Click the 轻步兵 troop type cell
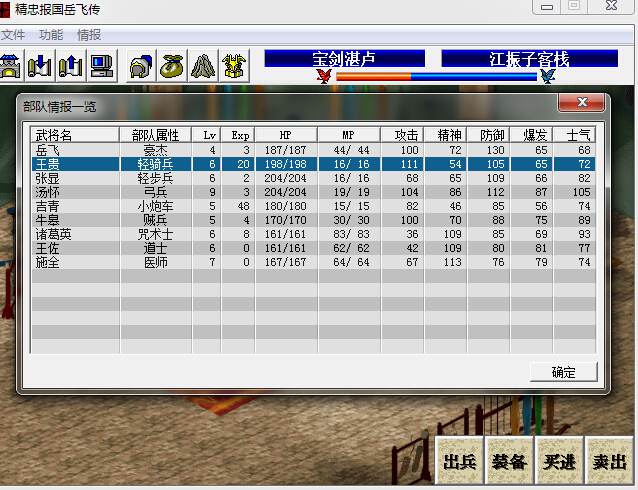This screenshot has width=638, height=490. [x=155, y=178]
